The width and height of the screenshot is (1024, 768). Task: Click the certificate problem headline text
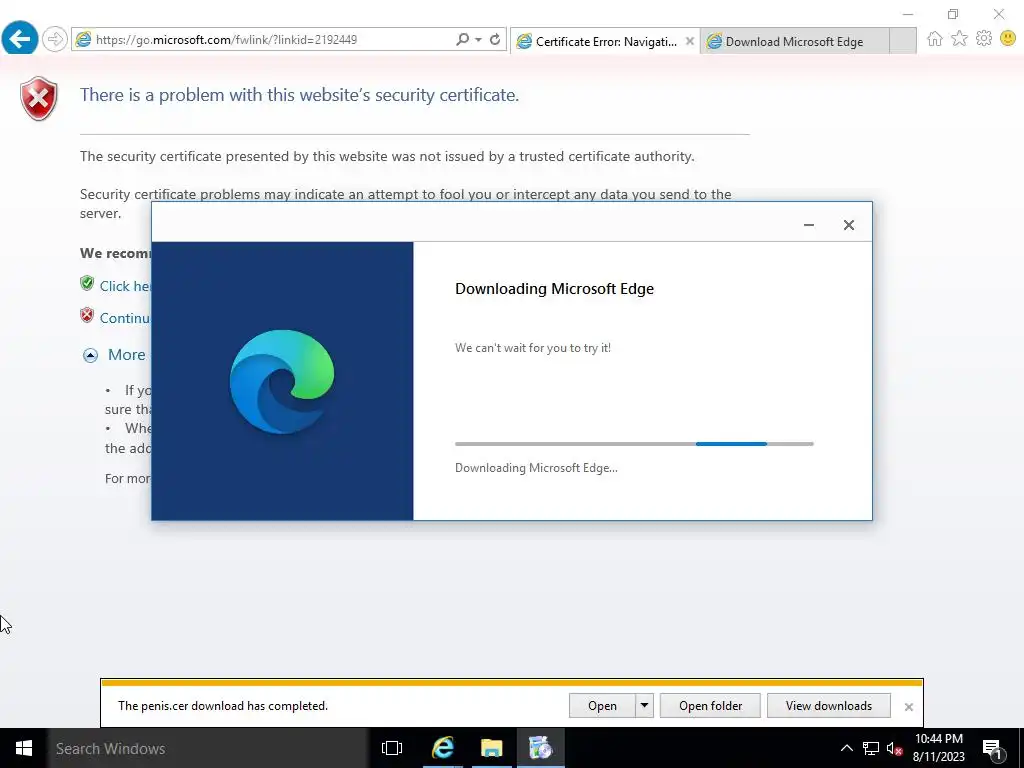point(299,95)
